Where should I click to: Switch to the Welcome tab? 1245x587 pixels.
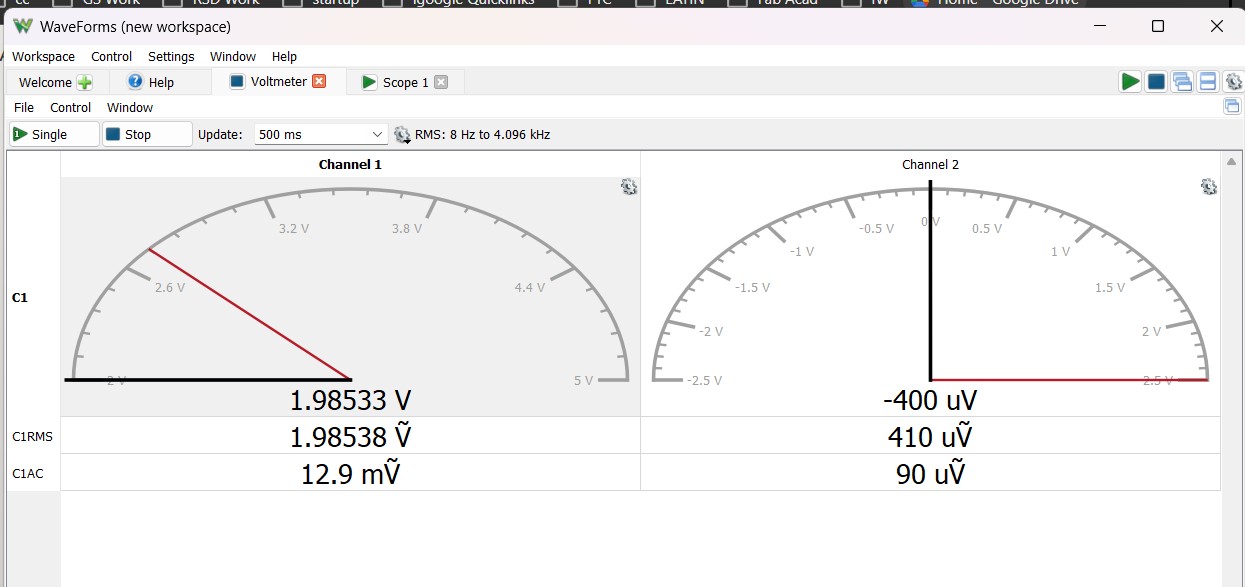click(x=55, y=82)
